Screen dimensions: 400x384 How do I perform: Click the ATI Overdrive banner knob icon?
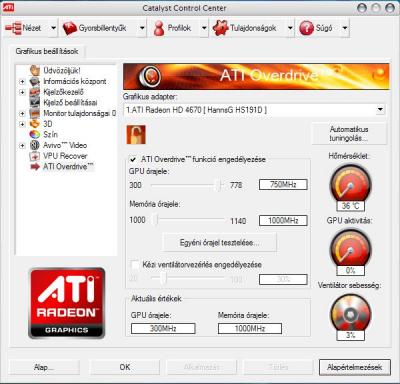tap(150, 76)
